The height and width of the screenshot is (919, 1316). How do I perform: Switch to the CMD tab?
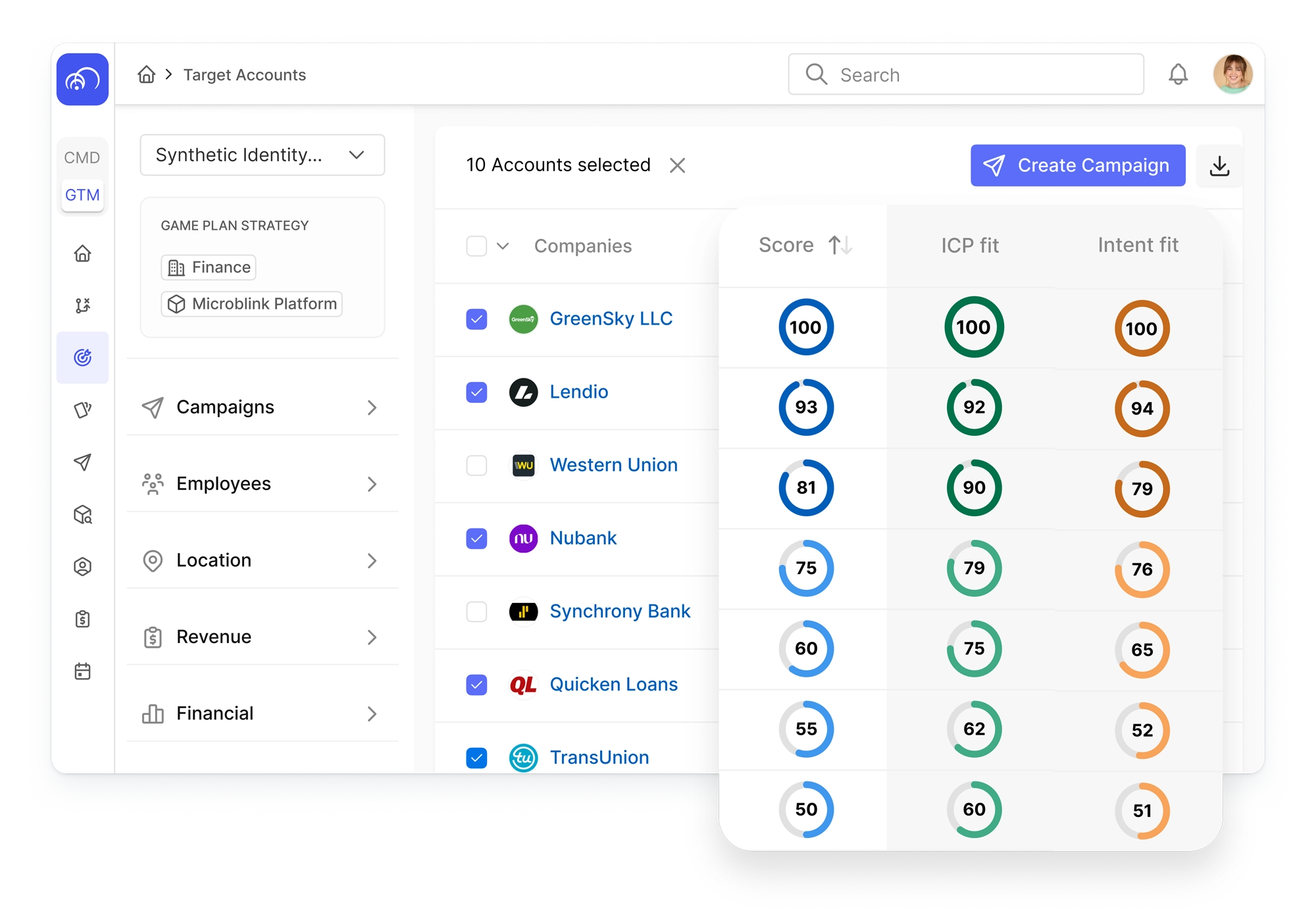[82, 158]
